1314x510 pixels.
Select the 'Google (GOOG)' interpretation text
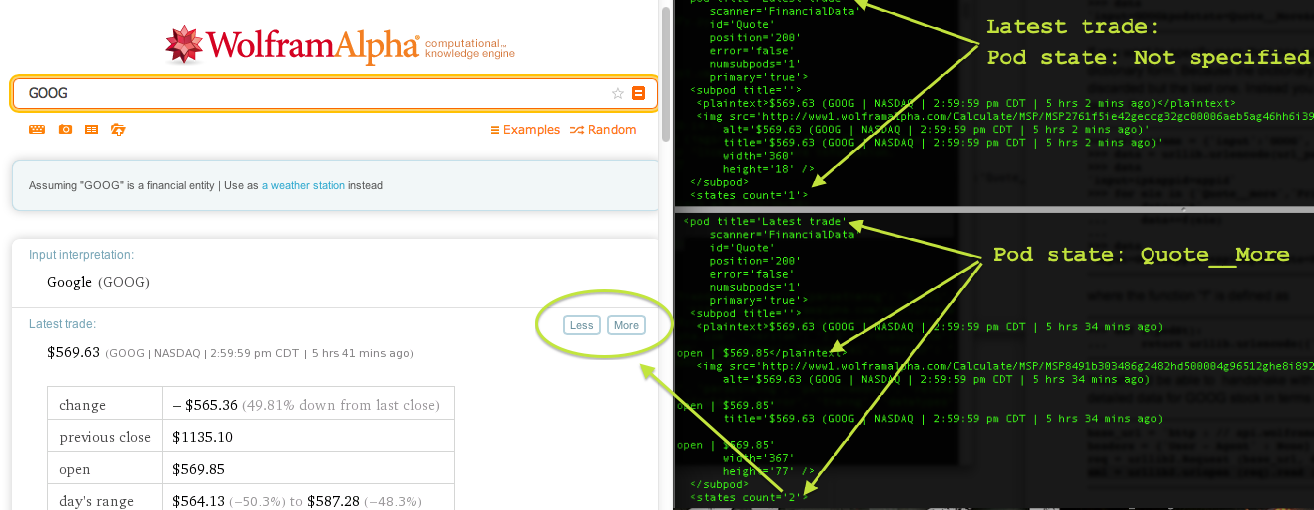tap(98, 282)
